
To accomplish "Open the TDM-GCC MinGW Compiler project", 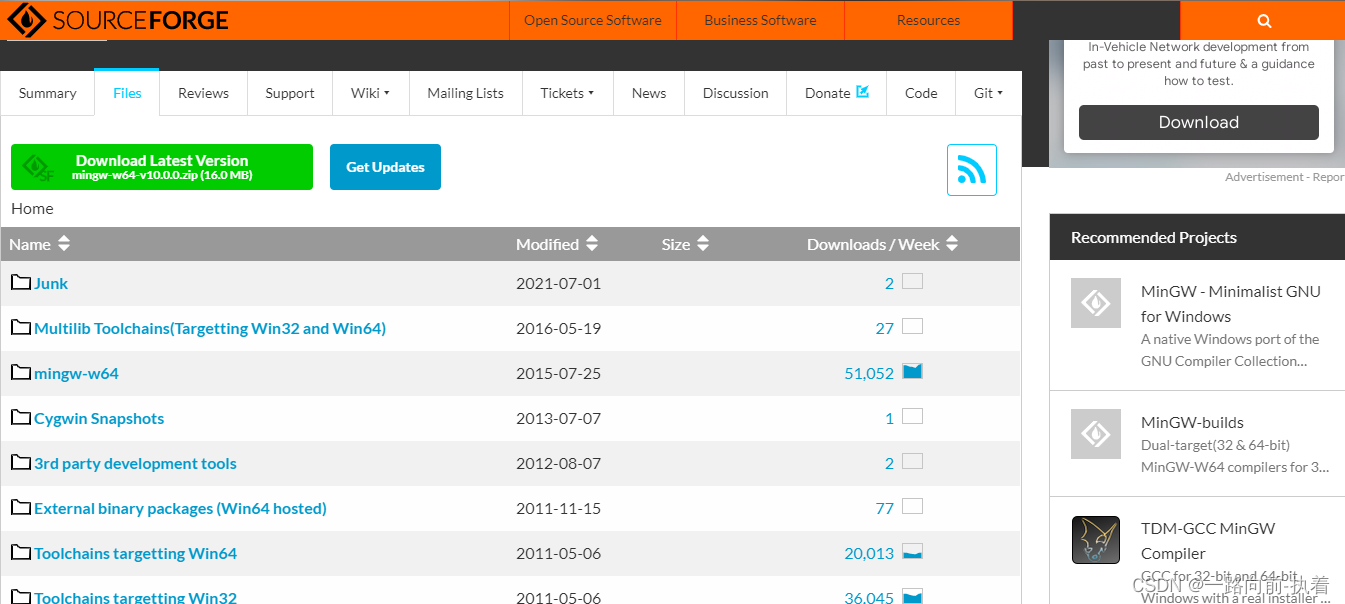I will 1208,541.
